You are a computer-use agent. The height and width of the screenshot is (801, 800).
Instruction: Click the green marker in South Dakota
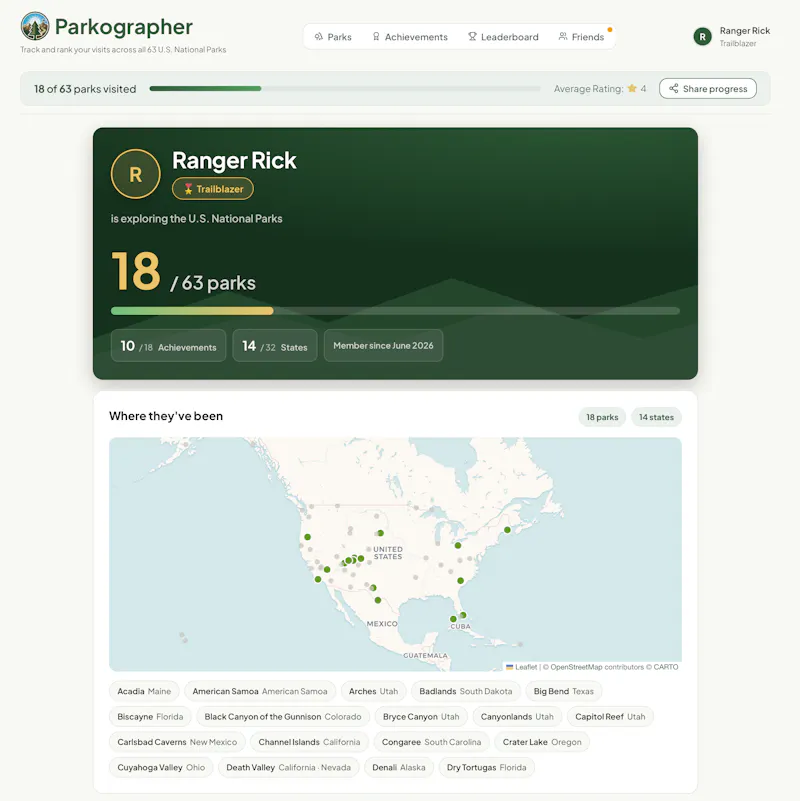[381, 533]
